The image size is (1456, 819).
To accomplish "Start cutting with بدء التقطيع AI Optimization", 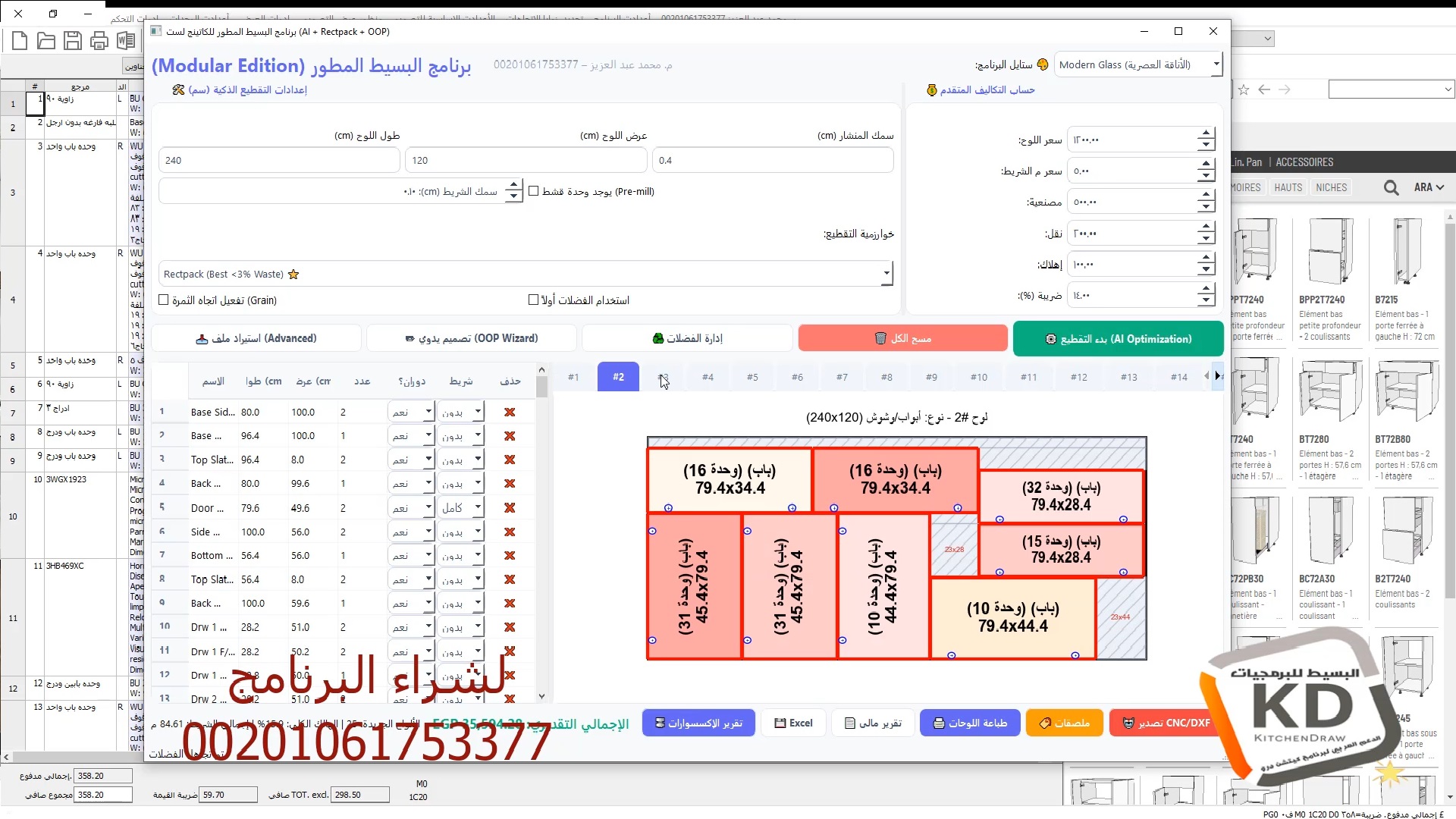I will [1118, 338].
